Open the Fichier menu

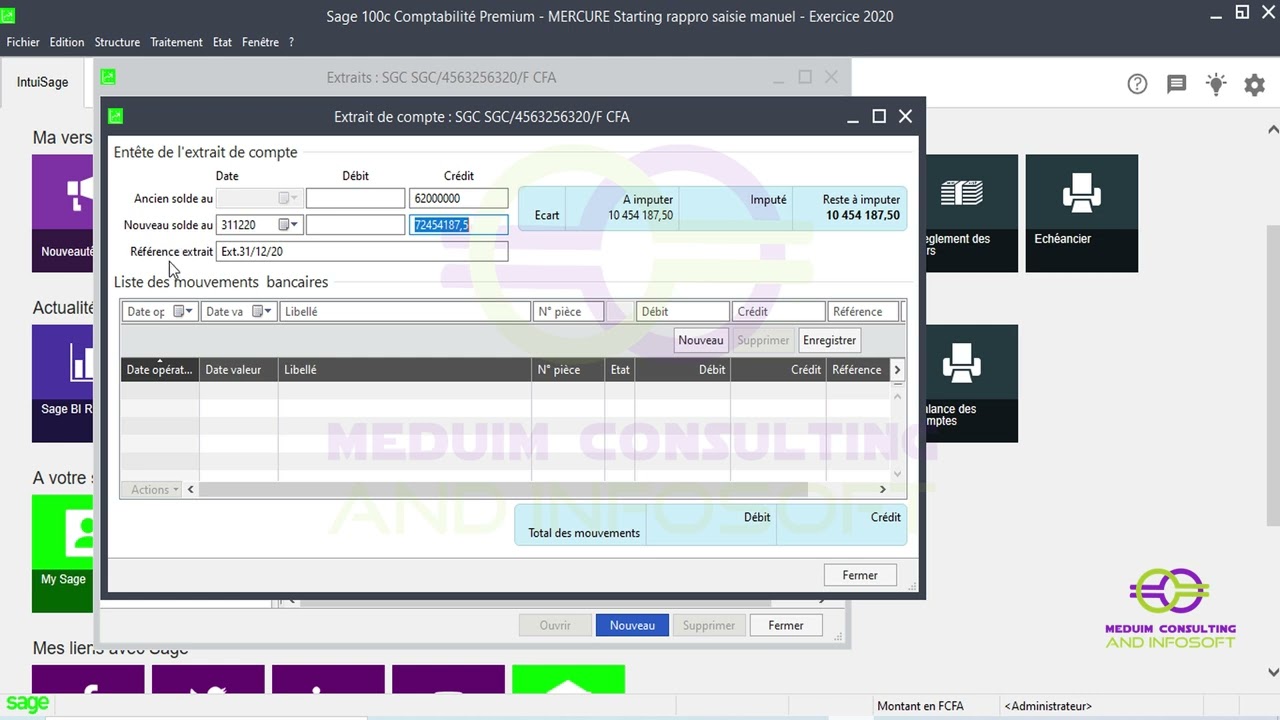(x=23, y=42)
